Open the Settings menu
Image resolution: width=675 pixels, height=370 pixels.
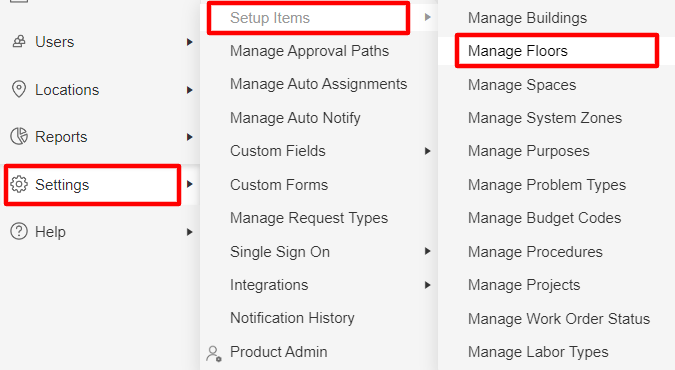[62, 185]
